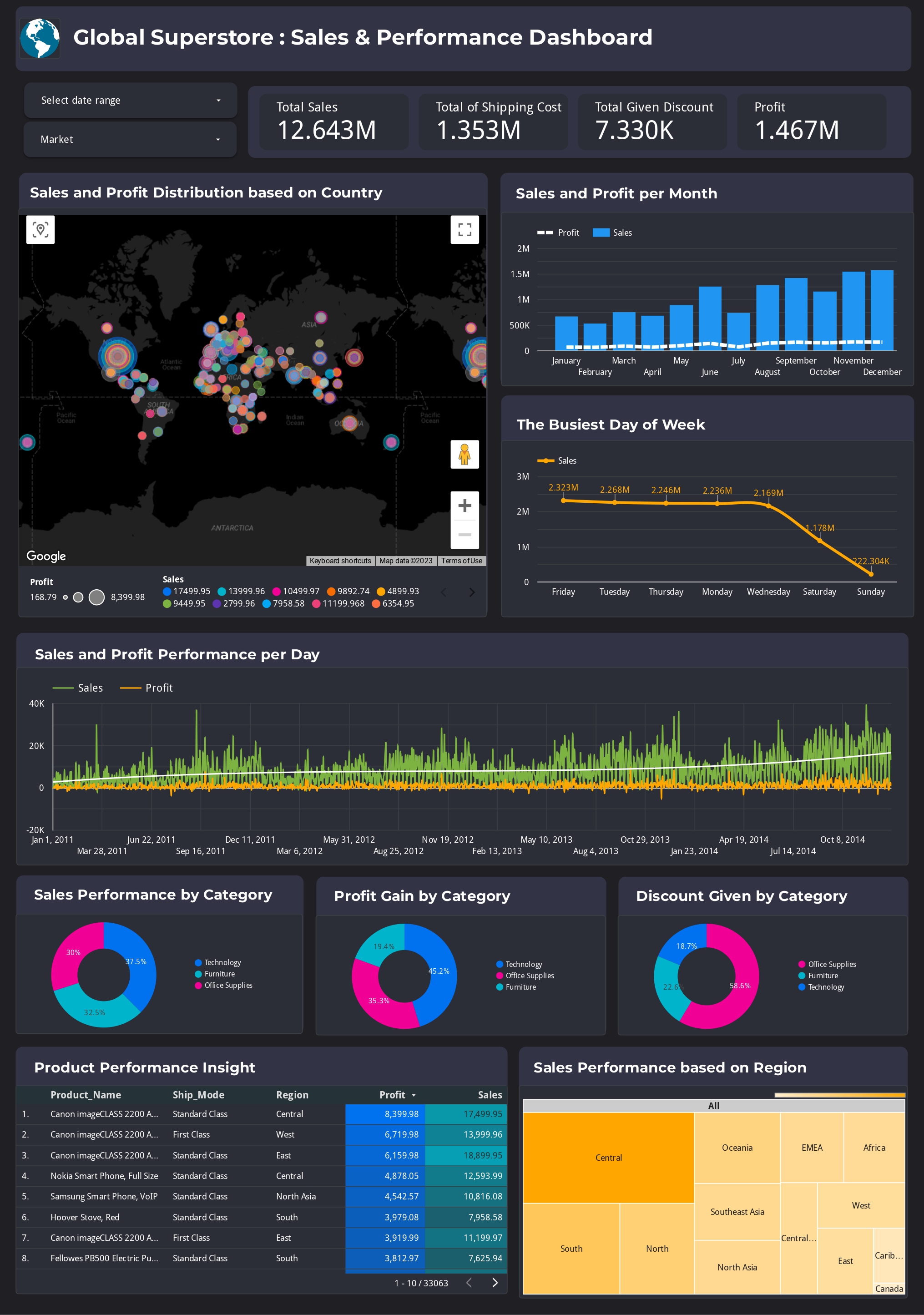Viewport: 924px width, 1315px height.
Task: Click the Product_Name column header
Action: pyautogui.click(x=86, y=1094)
